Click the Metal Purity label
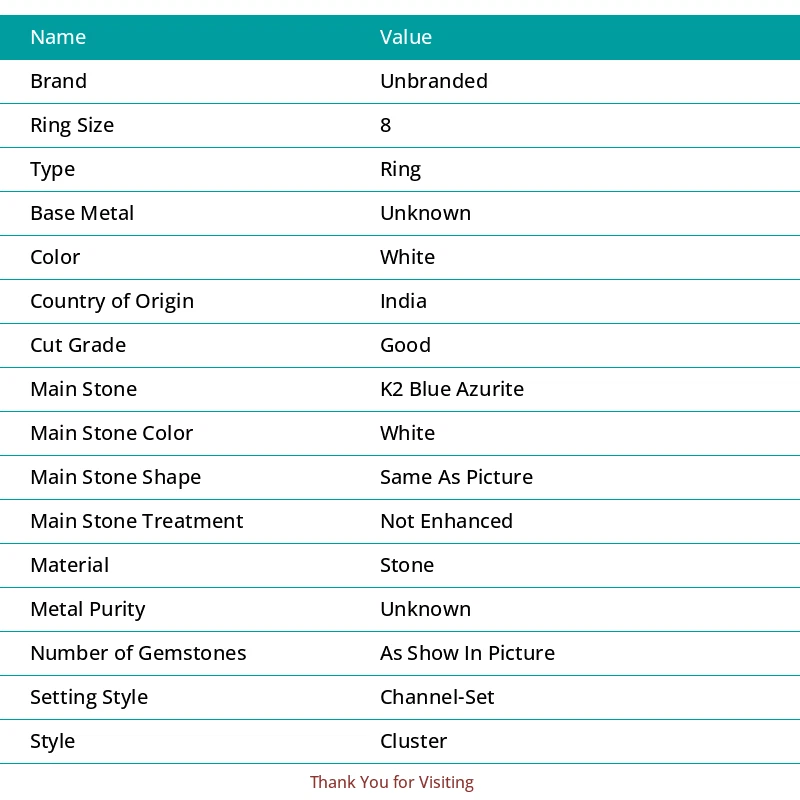This screenshot has height=800, width=800. point(88,609)
